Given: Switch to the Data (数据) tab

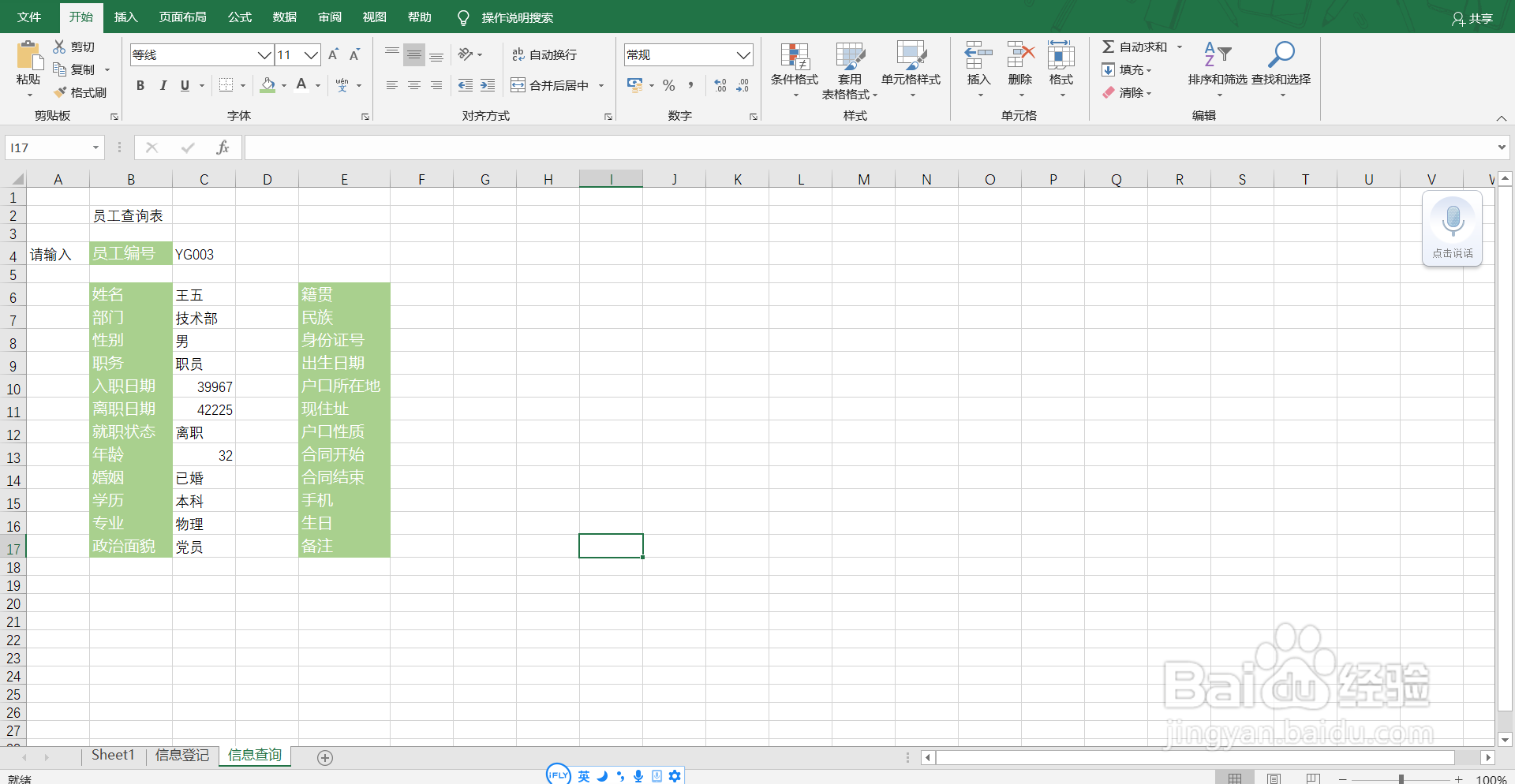Looking at the screenshot, I should click(x=285, y=17).
